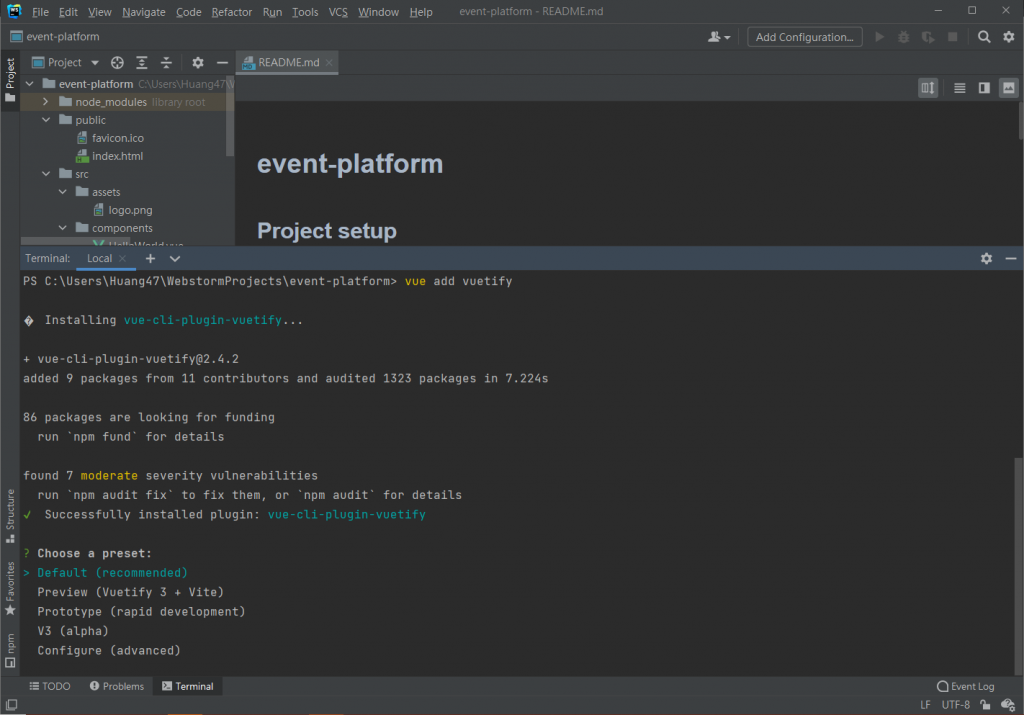Screen dimensions: 1024x715
Task: Toggle Favorites side tool window tab
Action: tap(10, 589)
